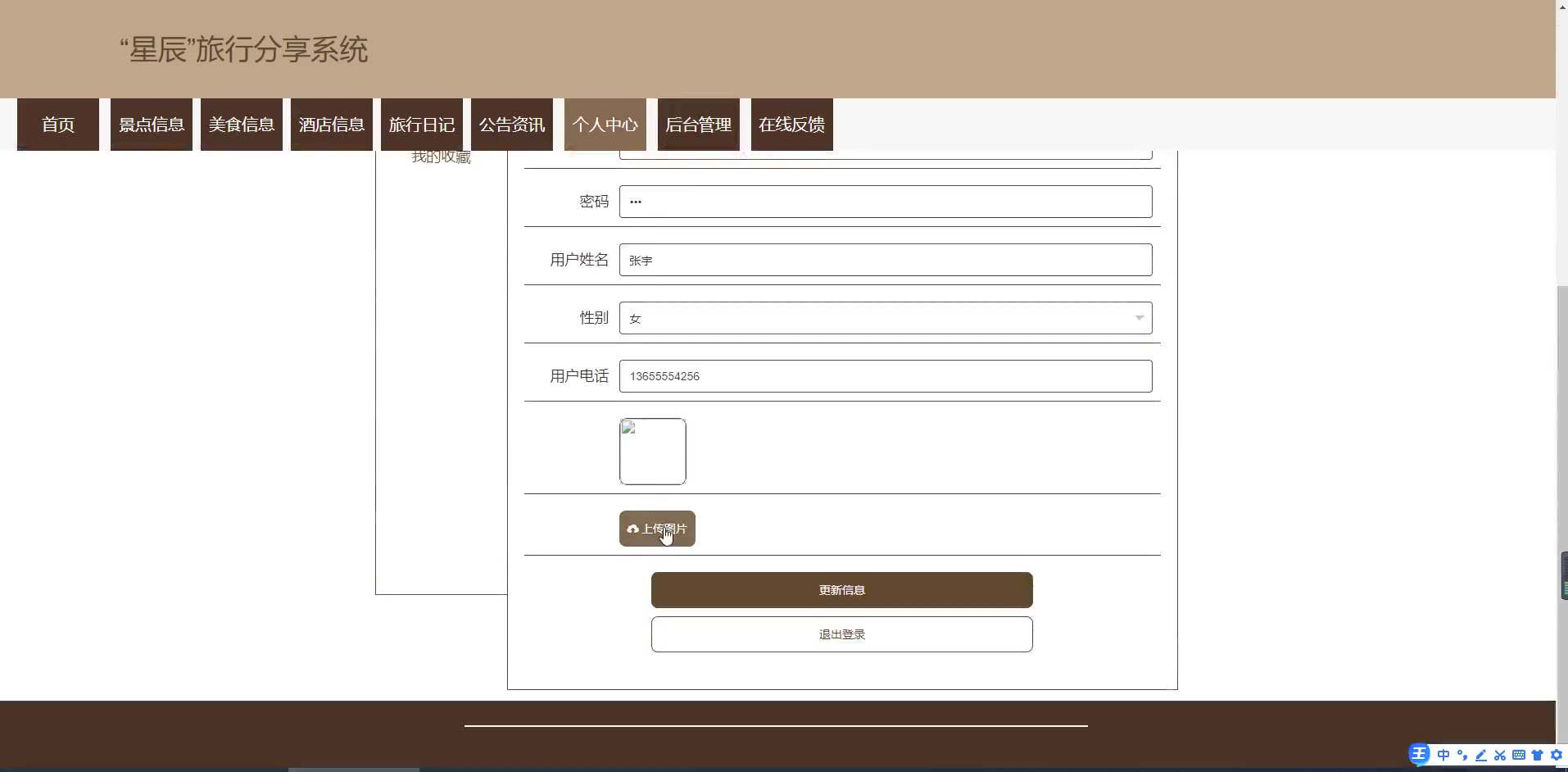Viewport: 1568px width, 772px height.
Task: Go to the 首页 nav item
Action: [x=58, y=125]
